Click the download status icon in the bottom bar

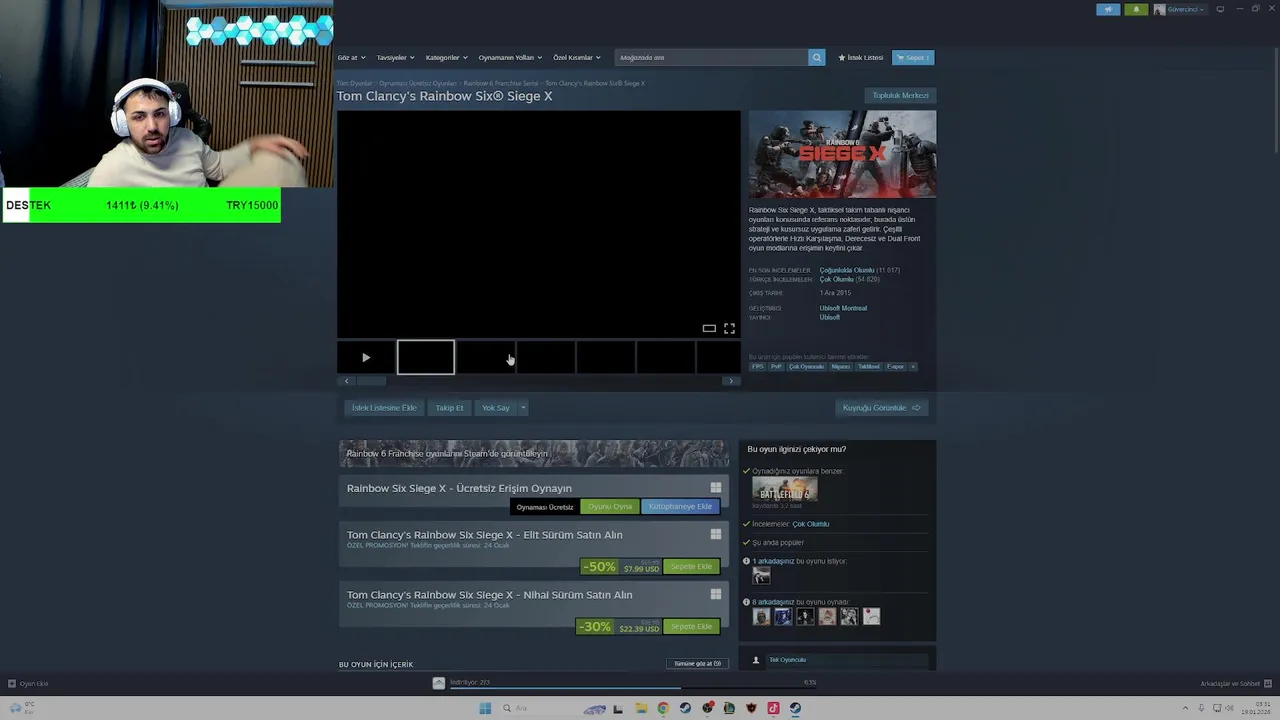438,683
